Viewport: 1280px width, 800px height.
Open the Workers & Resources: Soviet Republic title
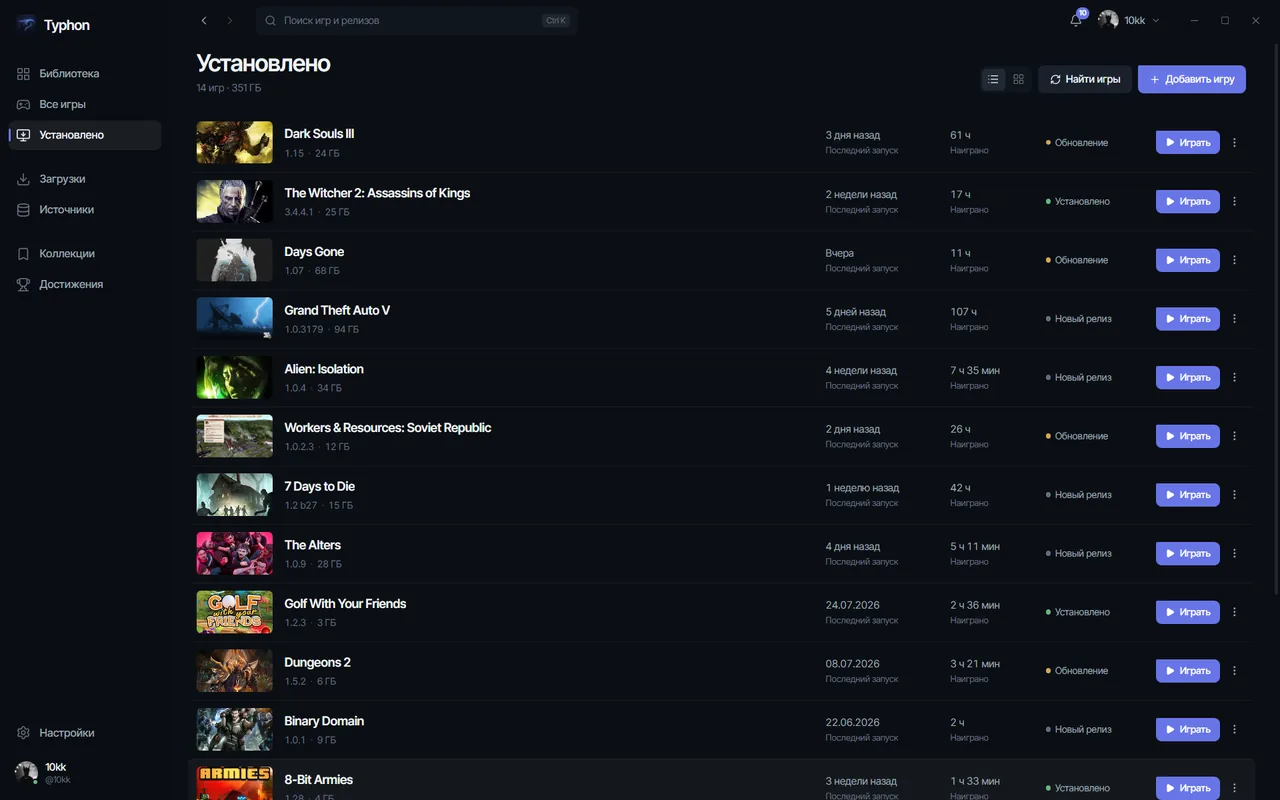pos(388,428)
